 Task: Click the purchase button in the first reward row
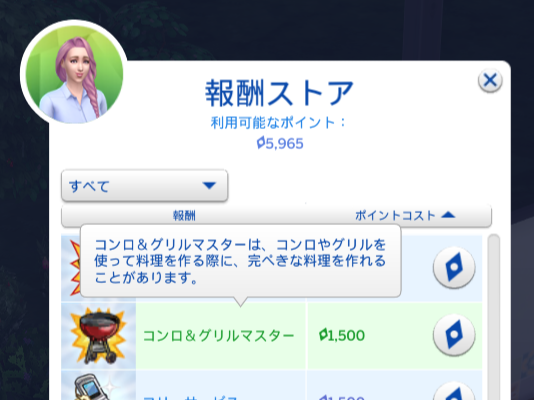click(x=454, y=268)
